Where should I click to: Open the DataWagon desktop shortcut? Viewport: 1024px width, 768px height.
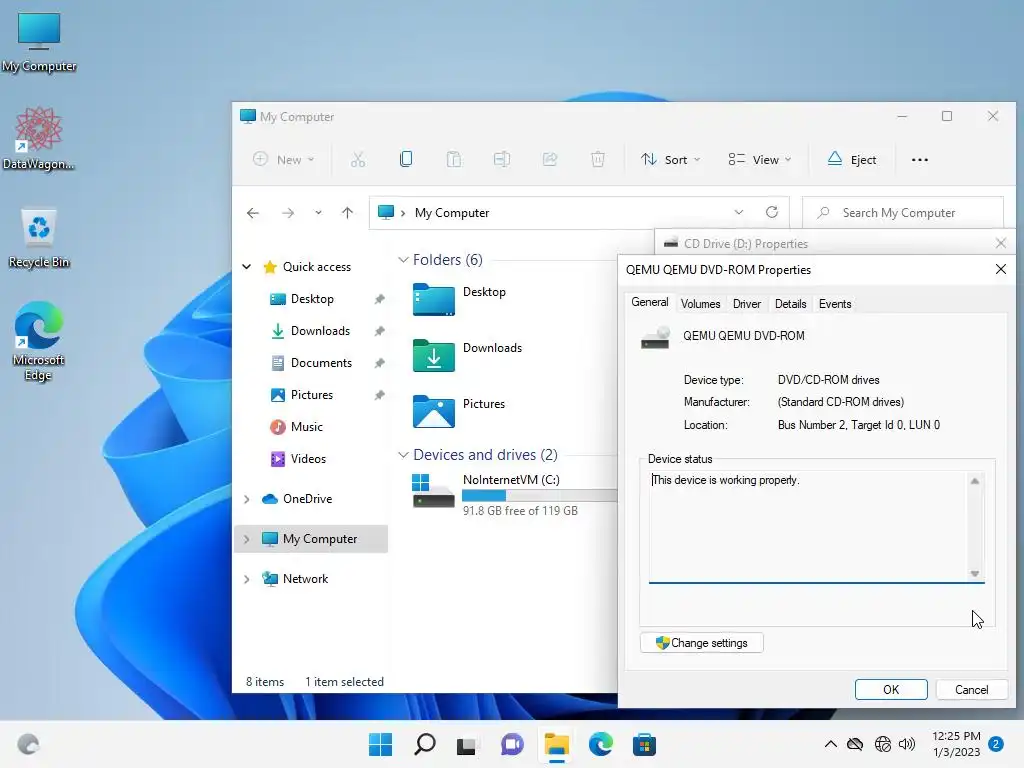(x=39, y=138)
